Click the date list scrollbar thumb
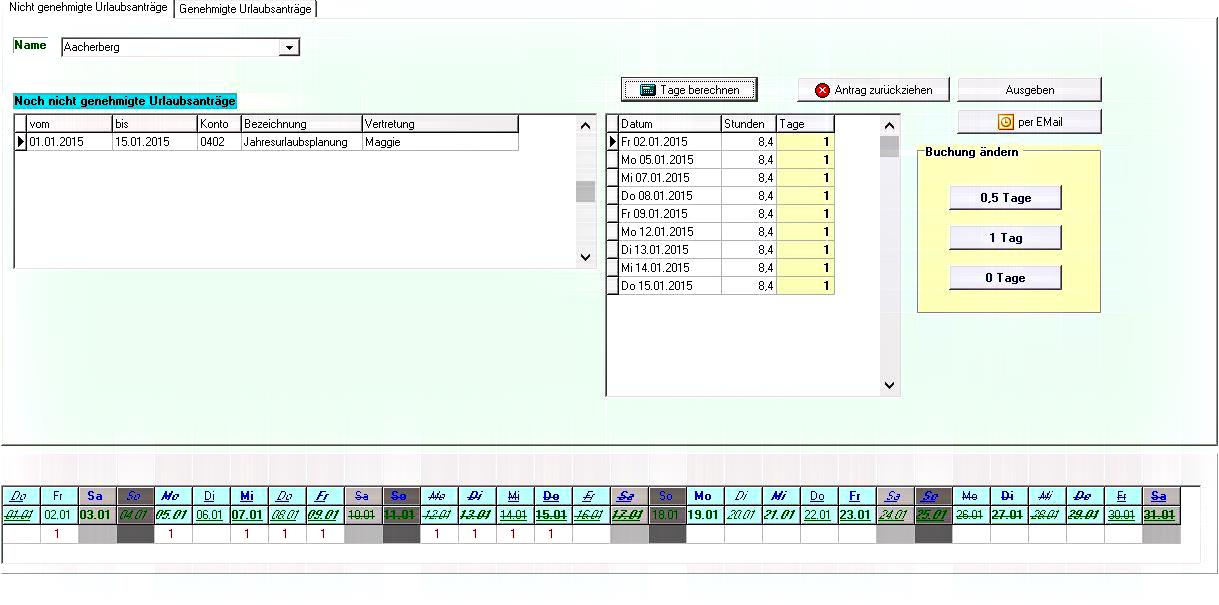This screenshot has width=1219, height=605. (889, 147)
